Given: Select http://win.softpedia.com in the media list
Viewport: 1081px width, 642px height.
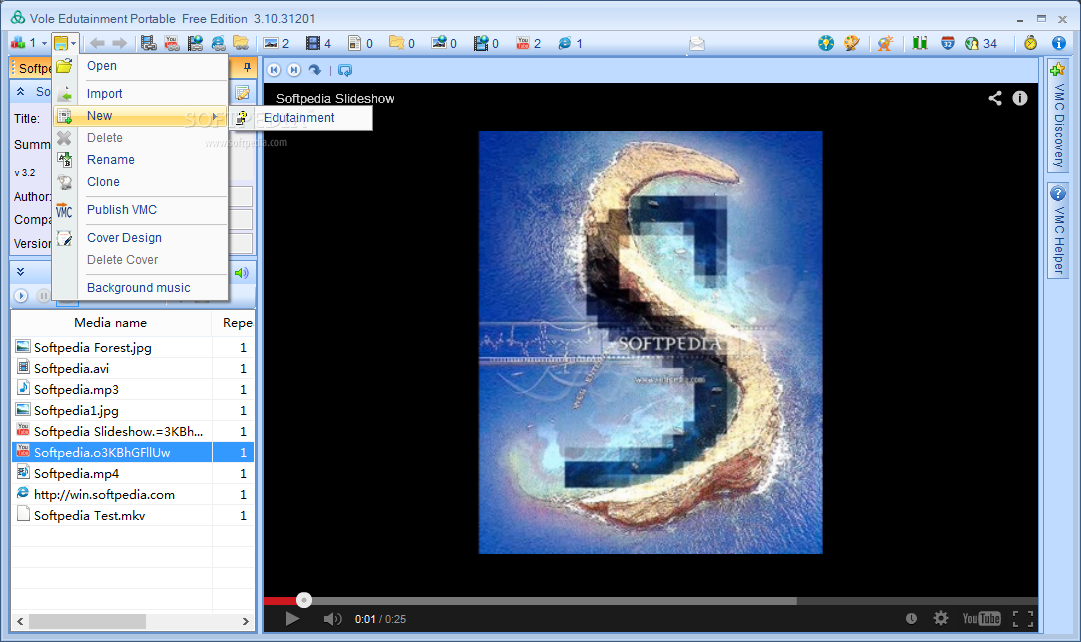Looking at the screenshot, I should (104, 494).
